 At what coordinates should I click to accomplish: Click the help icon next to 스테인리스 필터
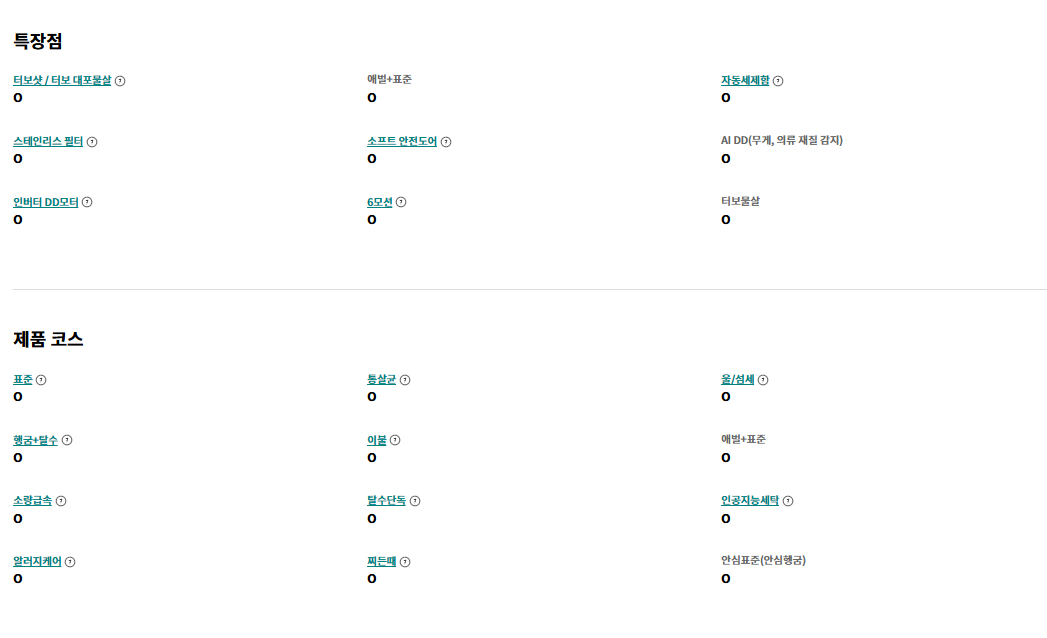(92, 142)
